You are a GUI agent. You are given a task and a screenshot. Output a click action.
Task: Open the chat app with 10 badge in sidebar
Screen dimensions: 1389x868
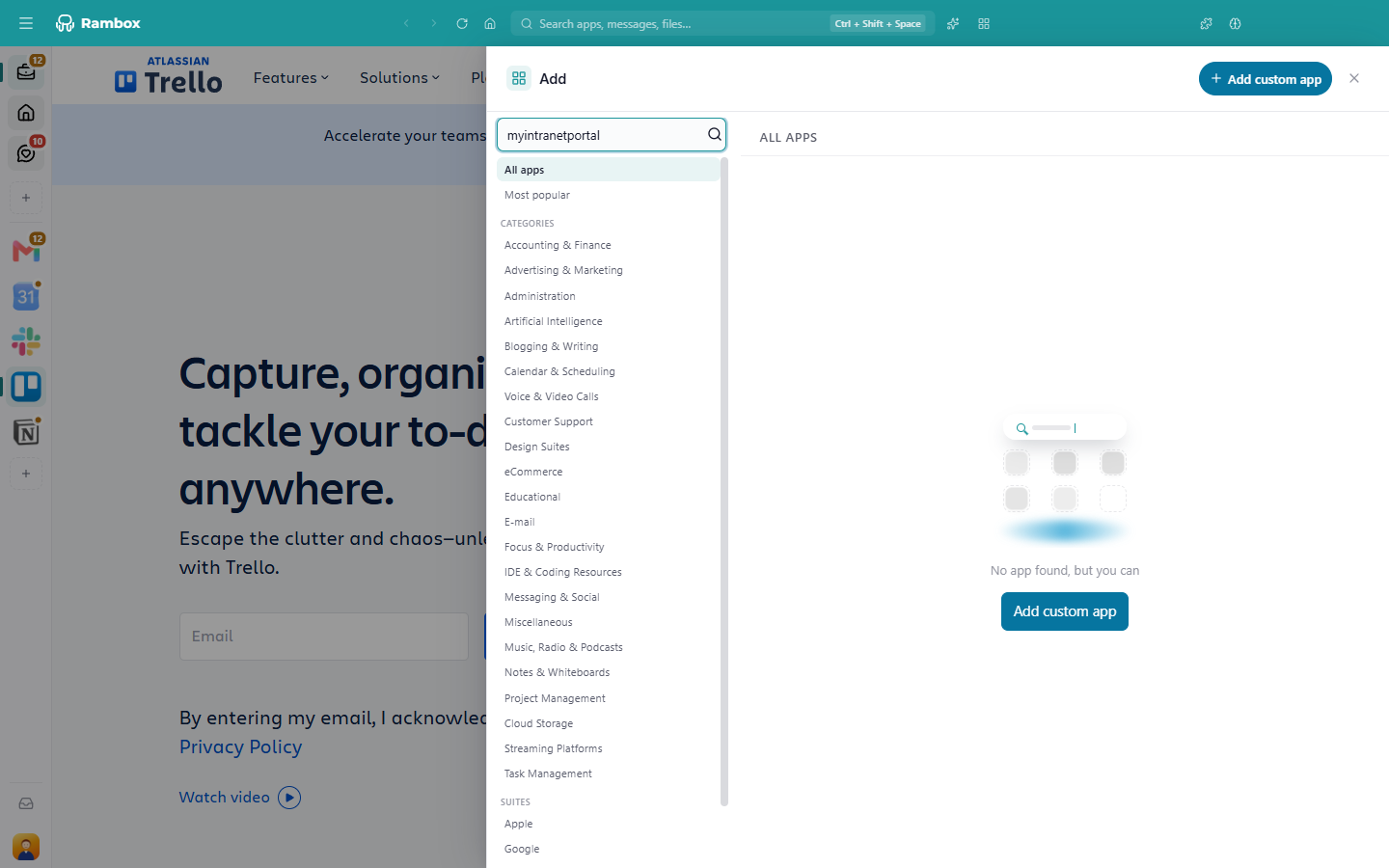[26, 153]
